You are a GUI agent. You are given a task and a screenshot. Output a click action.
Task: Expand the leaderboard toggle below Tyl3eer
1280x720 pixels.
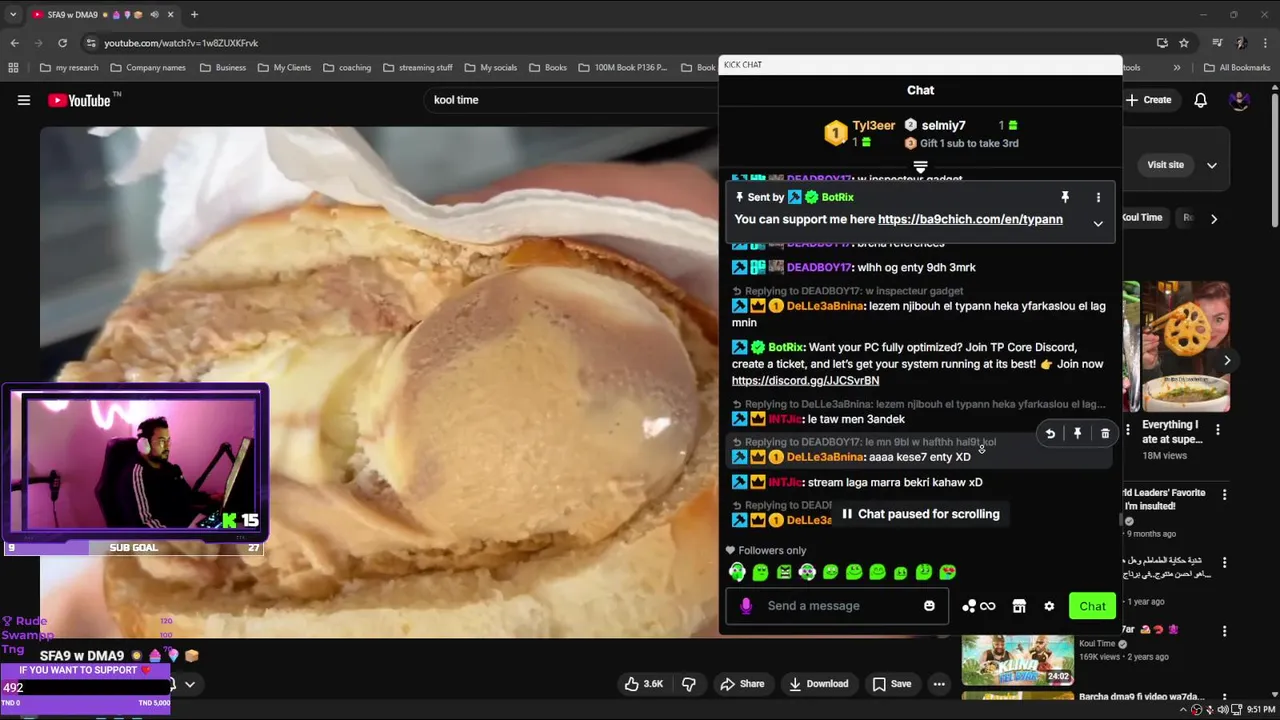920,167
